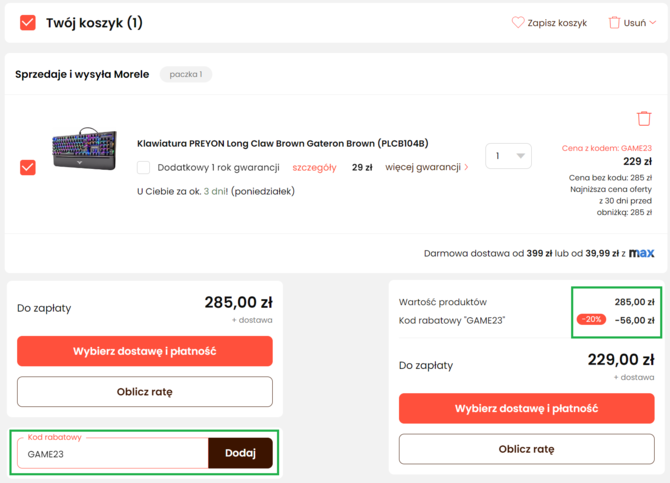Remove keyboard item with red trash icon
The image size is (670, 483).
(644, 118)
